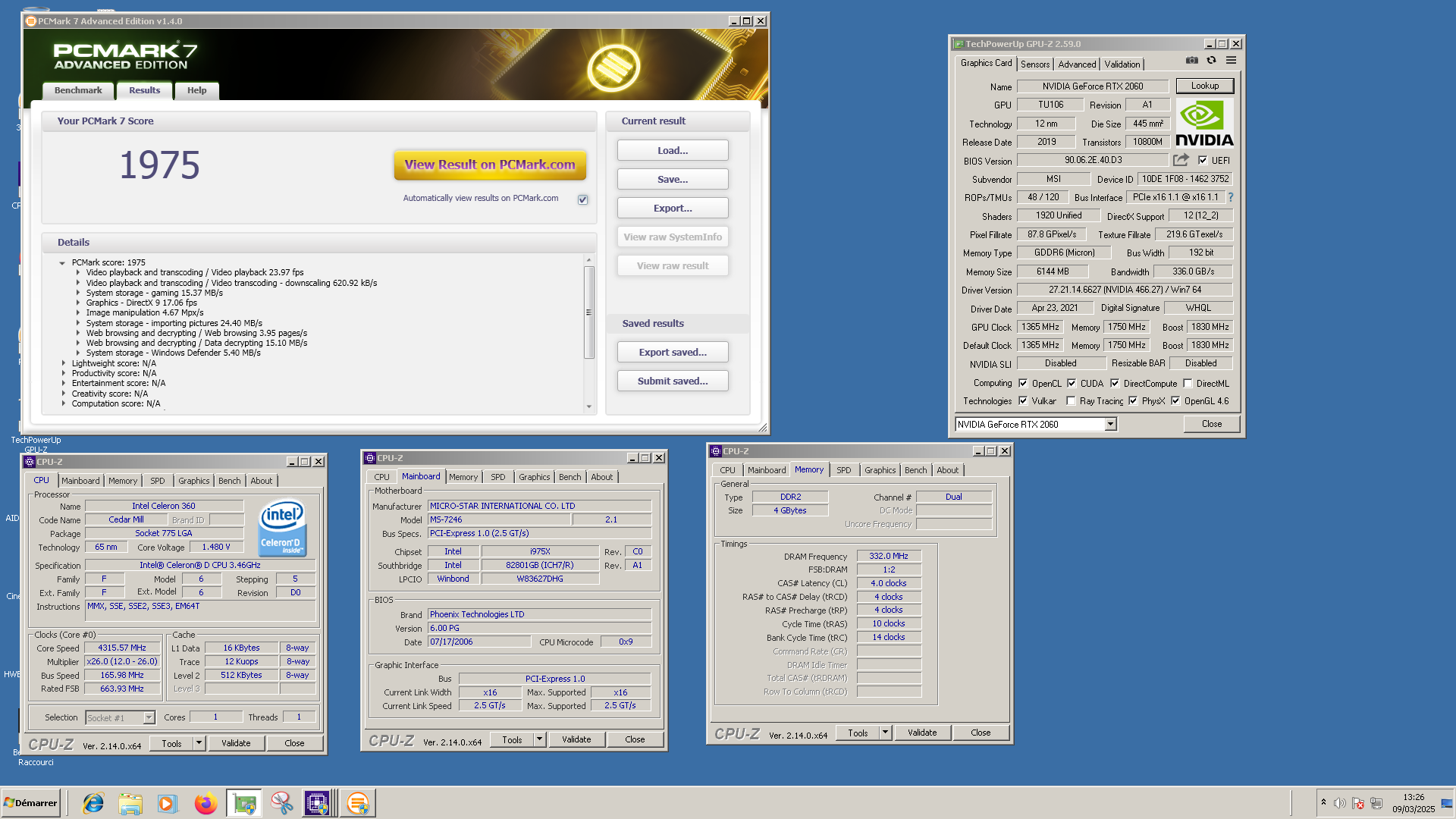Click the GPU-Z screenshot camera icon
The width and height of the screenshot is (1456, 819).
(x=1192, y=61)
